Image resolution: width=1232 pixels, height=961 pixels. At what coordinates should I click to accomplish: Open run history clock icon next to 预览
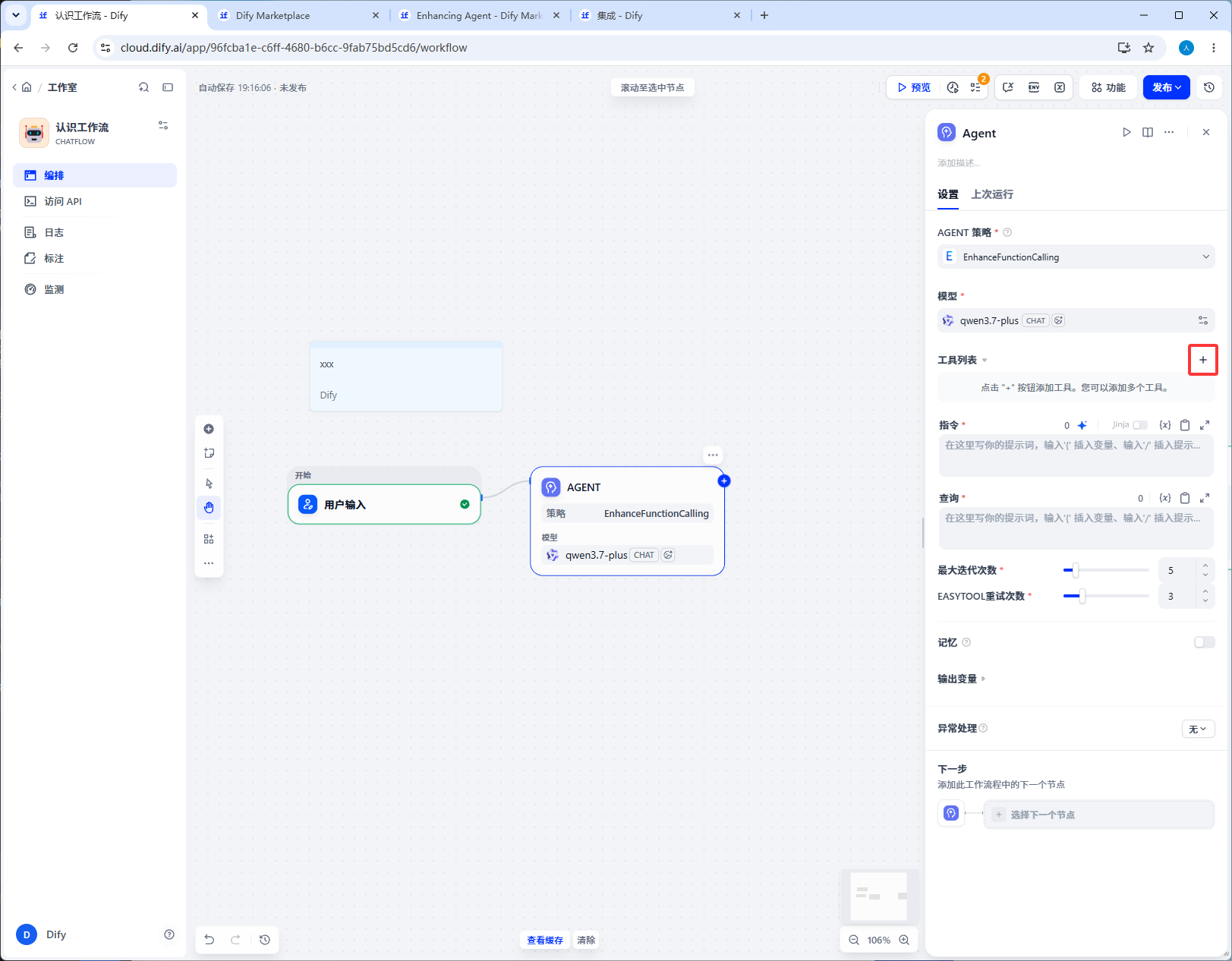tap(953, 87)
